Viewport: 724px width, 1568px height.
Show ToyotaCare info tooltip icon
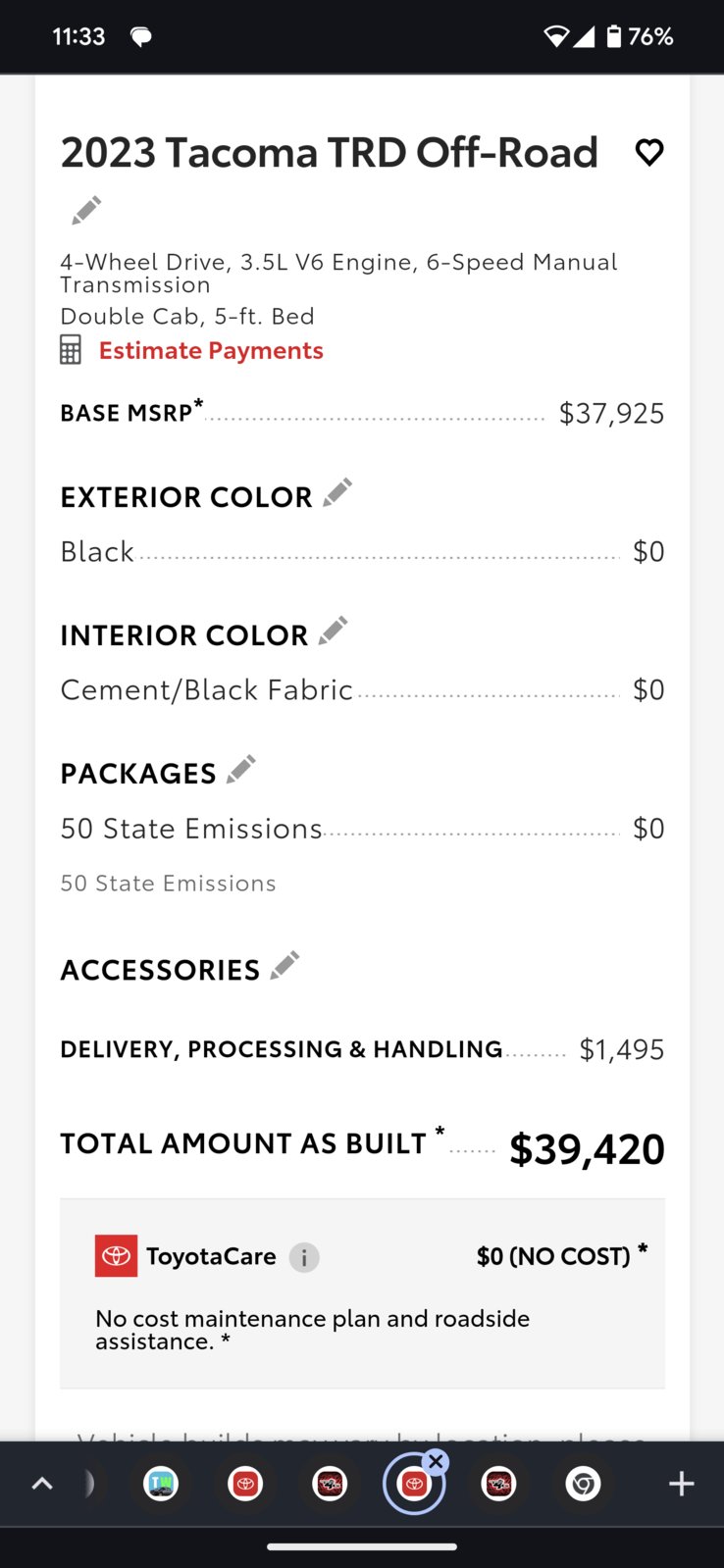pyautogui.click(x=304, y=1257)
